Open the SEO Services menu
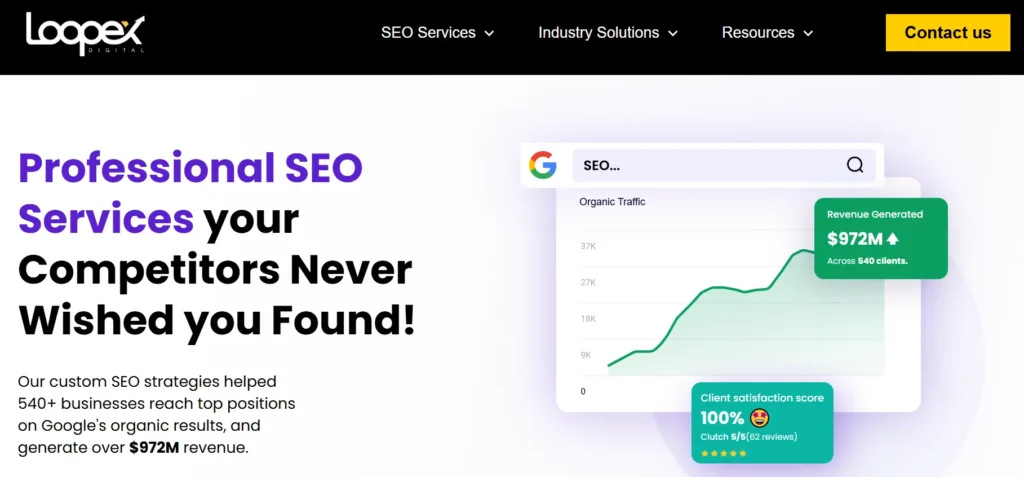Image resolution: width=1024 pixels, height=477 pixels. coord(428,33)
